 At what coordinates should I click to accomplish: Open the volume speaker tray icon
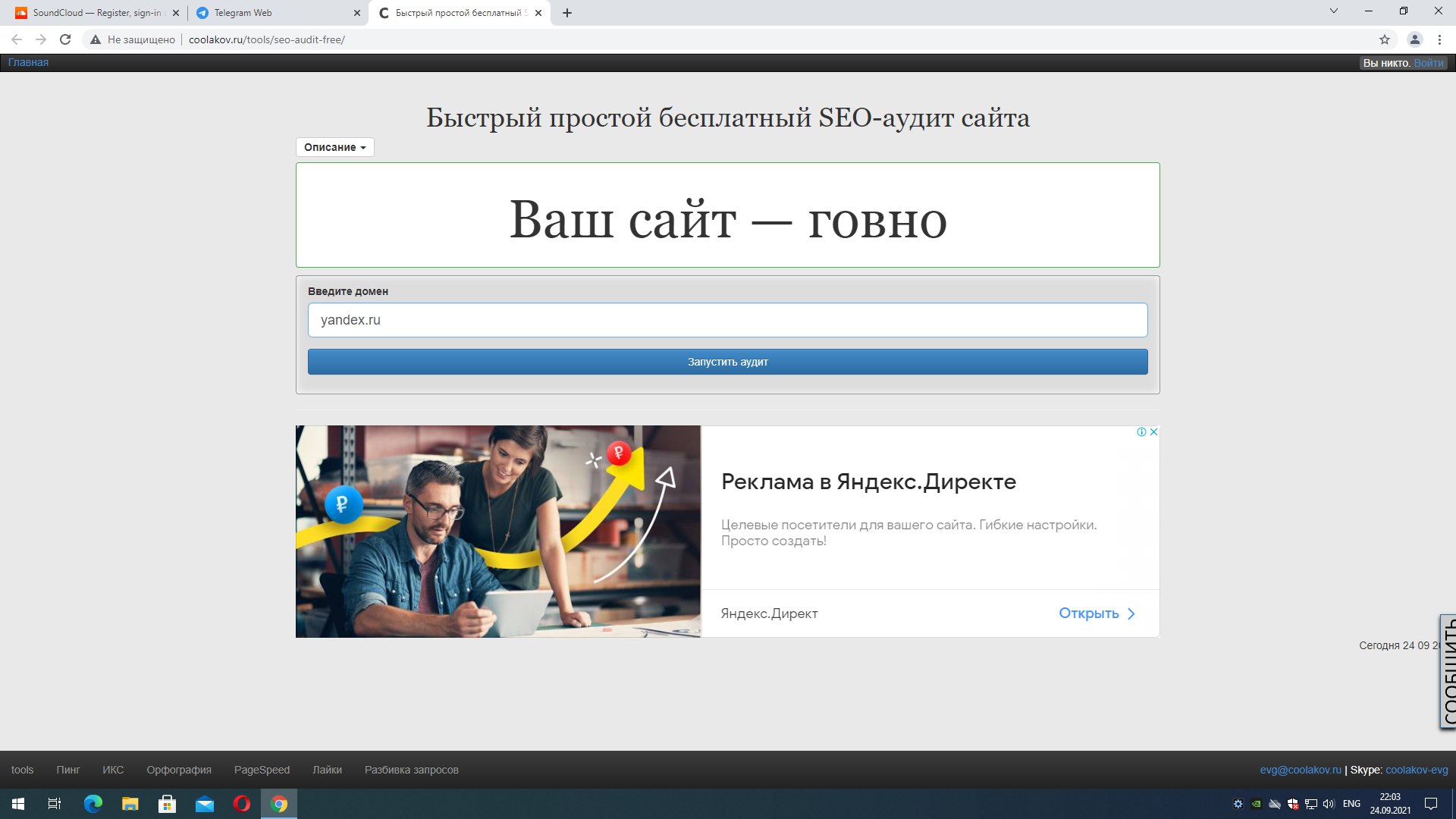tap(1329, 804)
